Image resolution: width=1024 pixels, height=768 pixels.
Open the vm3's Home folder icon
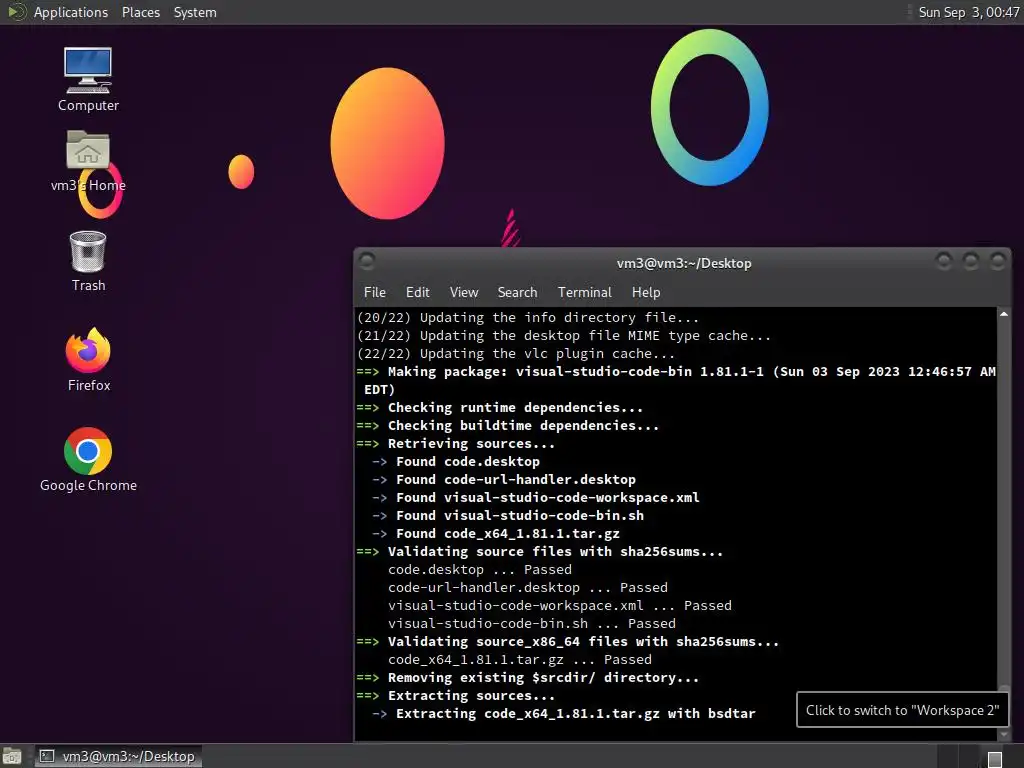point(88,161)
